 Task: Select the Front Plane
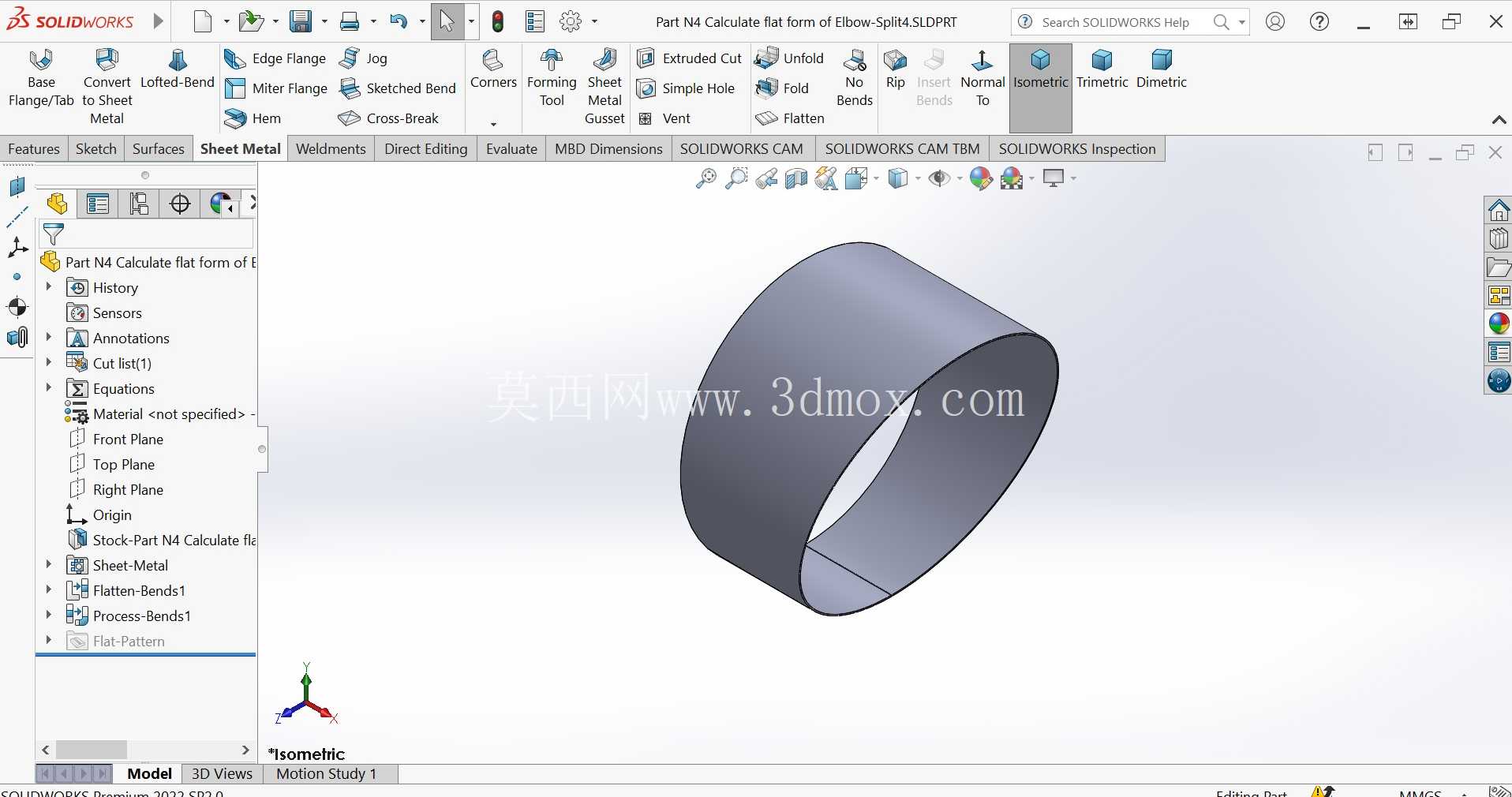(x=116, y=439)
